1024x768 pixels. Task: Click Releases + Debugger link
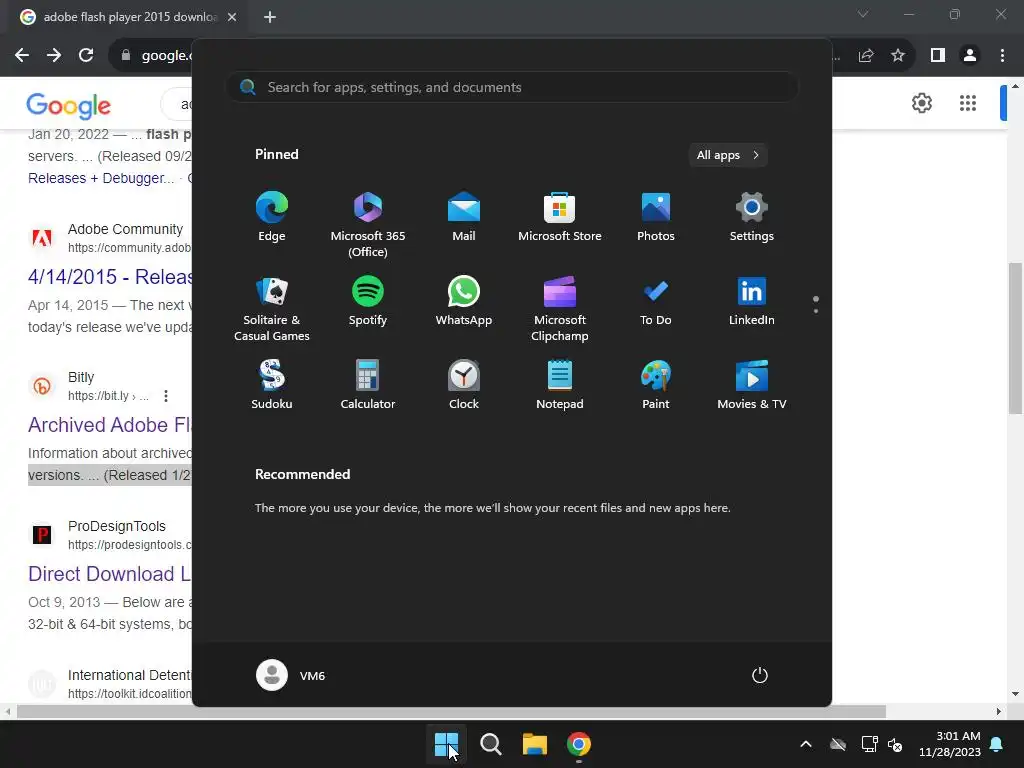pyautogui.click(x=101, y=178)
